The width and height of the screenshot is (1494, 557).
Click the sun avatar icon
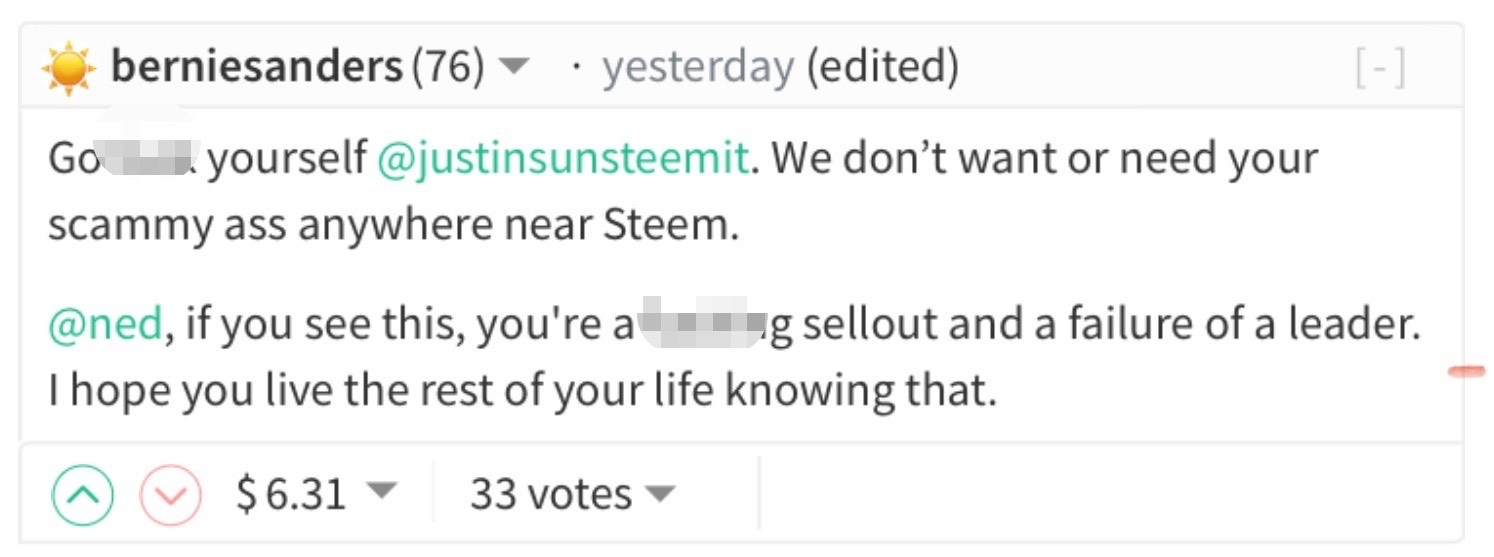[x=69, y=68]
